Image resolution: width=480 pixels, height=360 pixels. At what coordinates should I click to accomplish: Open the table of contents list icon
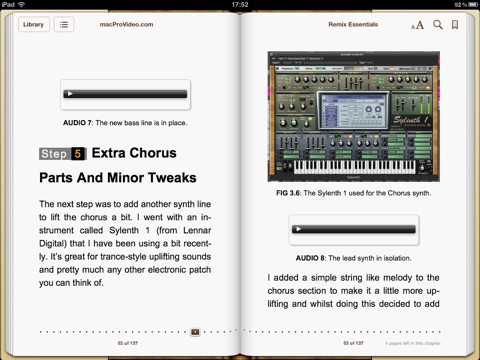[64, 24]
